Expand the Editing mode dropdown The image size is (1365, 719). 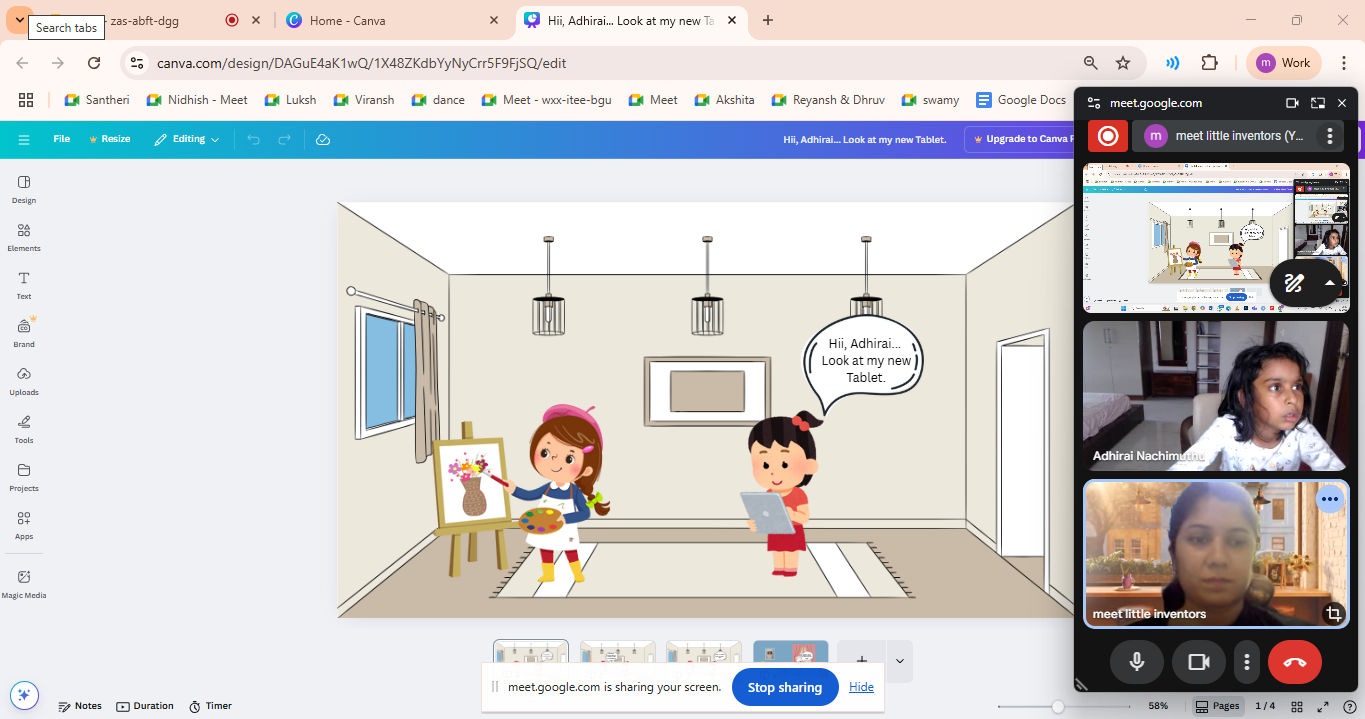click(187, 140)
